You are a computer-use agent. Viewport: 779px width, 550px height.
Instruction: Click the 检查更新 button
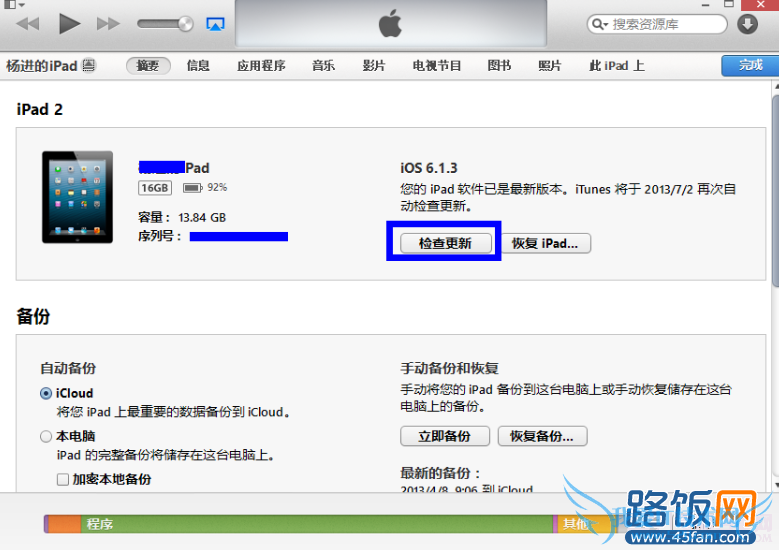446,243
